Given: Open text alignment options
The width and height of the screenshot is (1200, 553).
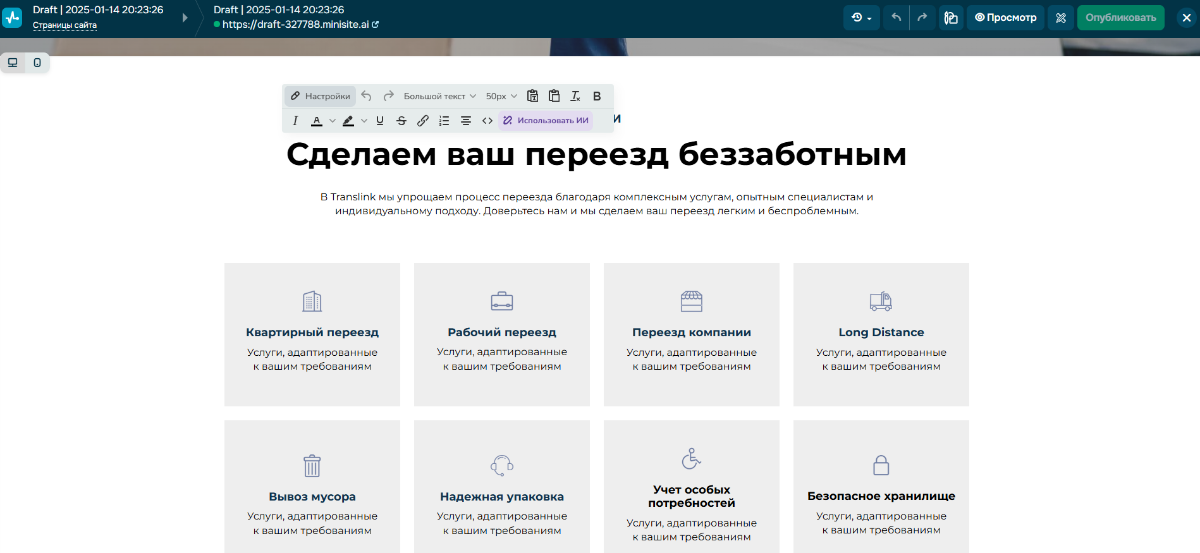Looking at the screenshot, I should tap(466, 121).
